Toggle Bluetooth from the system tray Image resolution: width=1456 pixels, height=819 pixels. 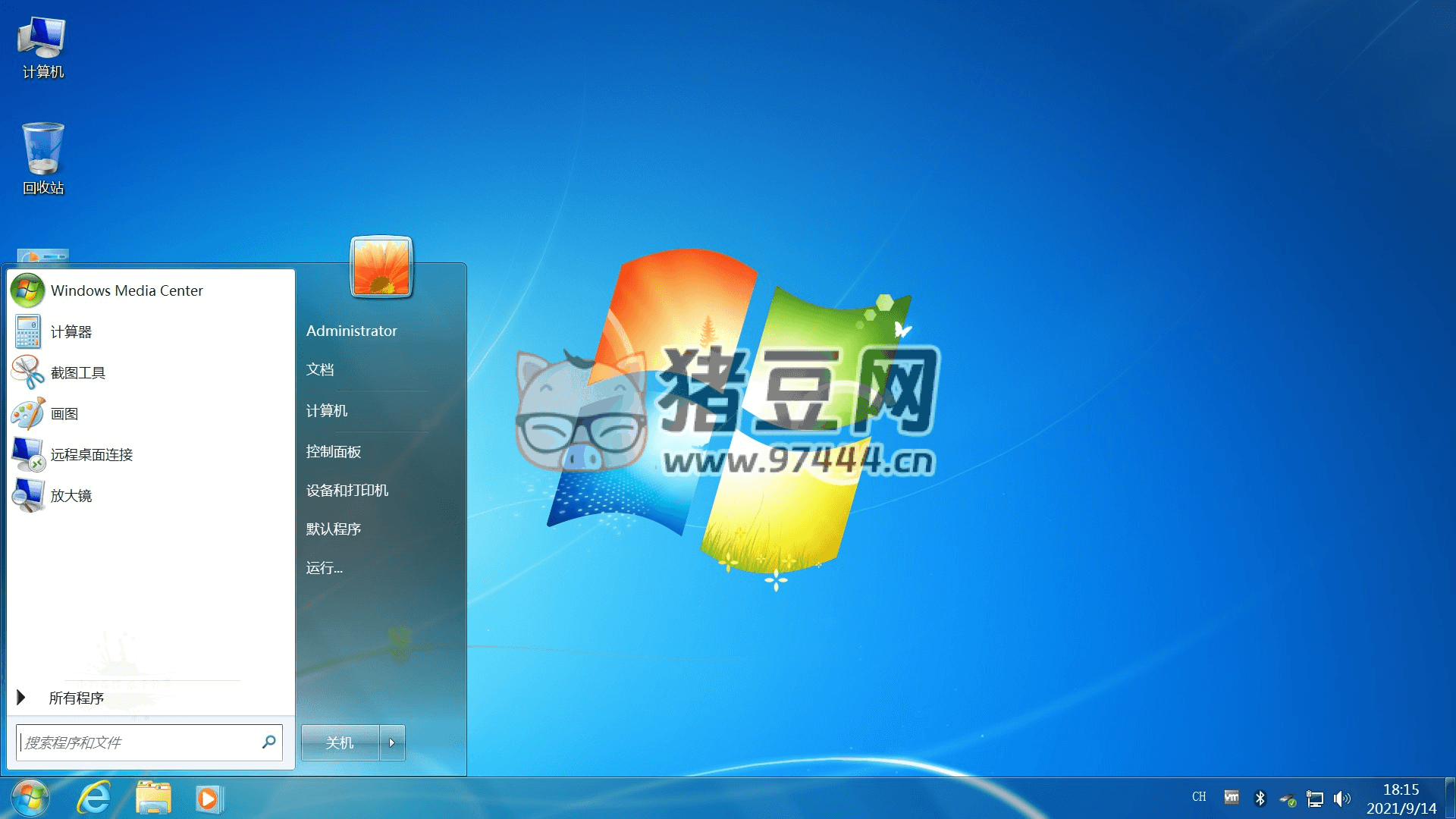click(1260, 798)
